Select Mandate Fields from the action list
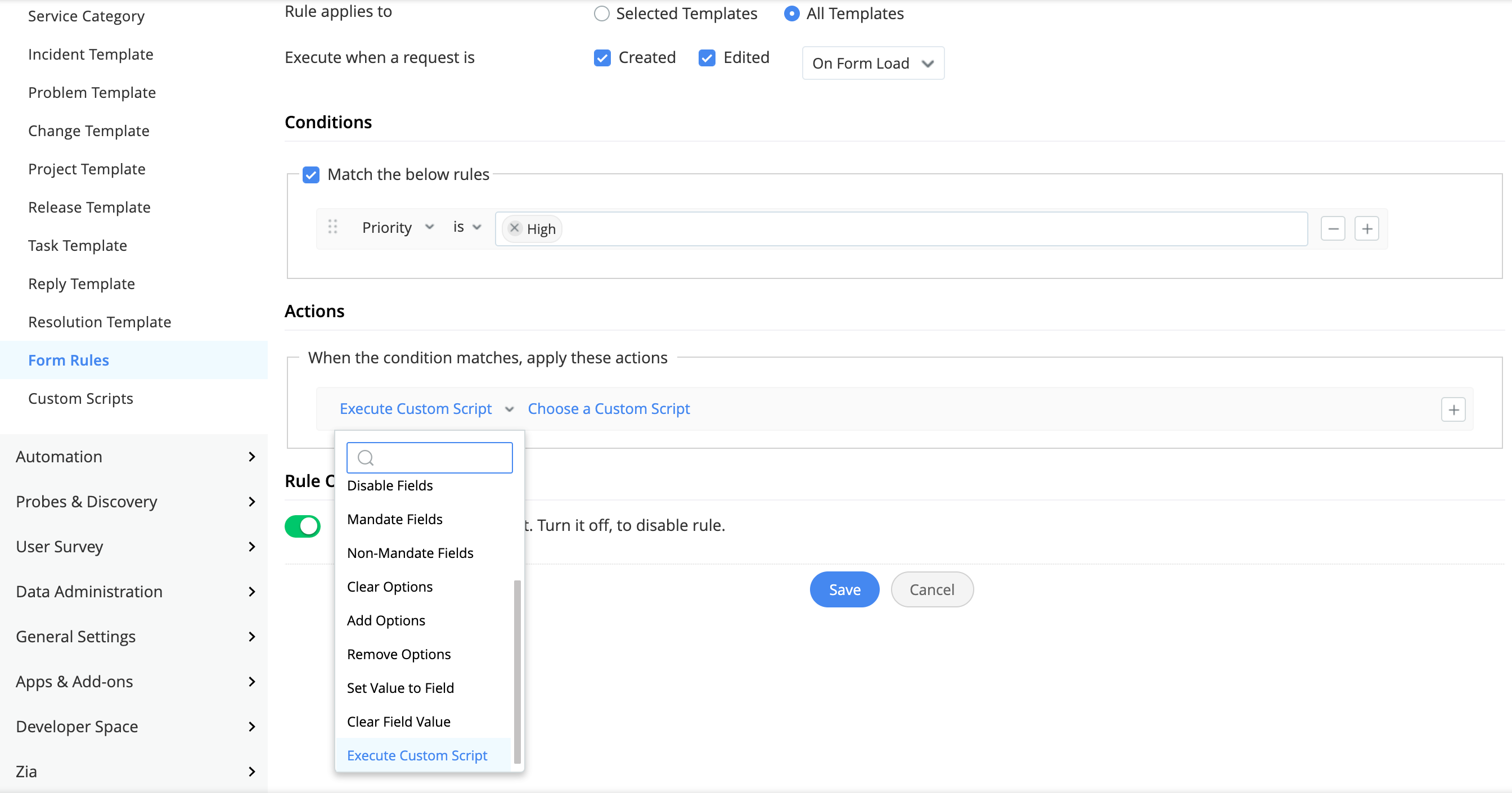 (x=394, y=520)
